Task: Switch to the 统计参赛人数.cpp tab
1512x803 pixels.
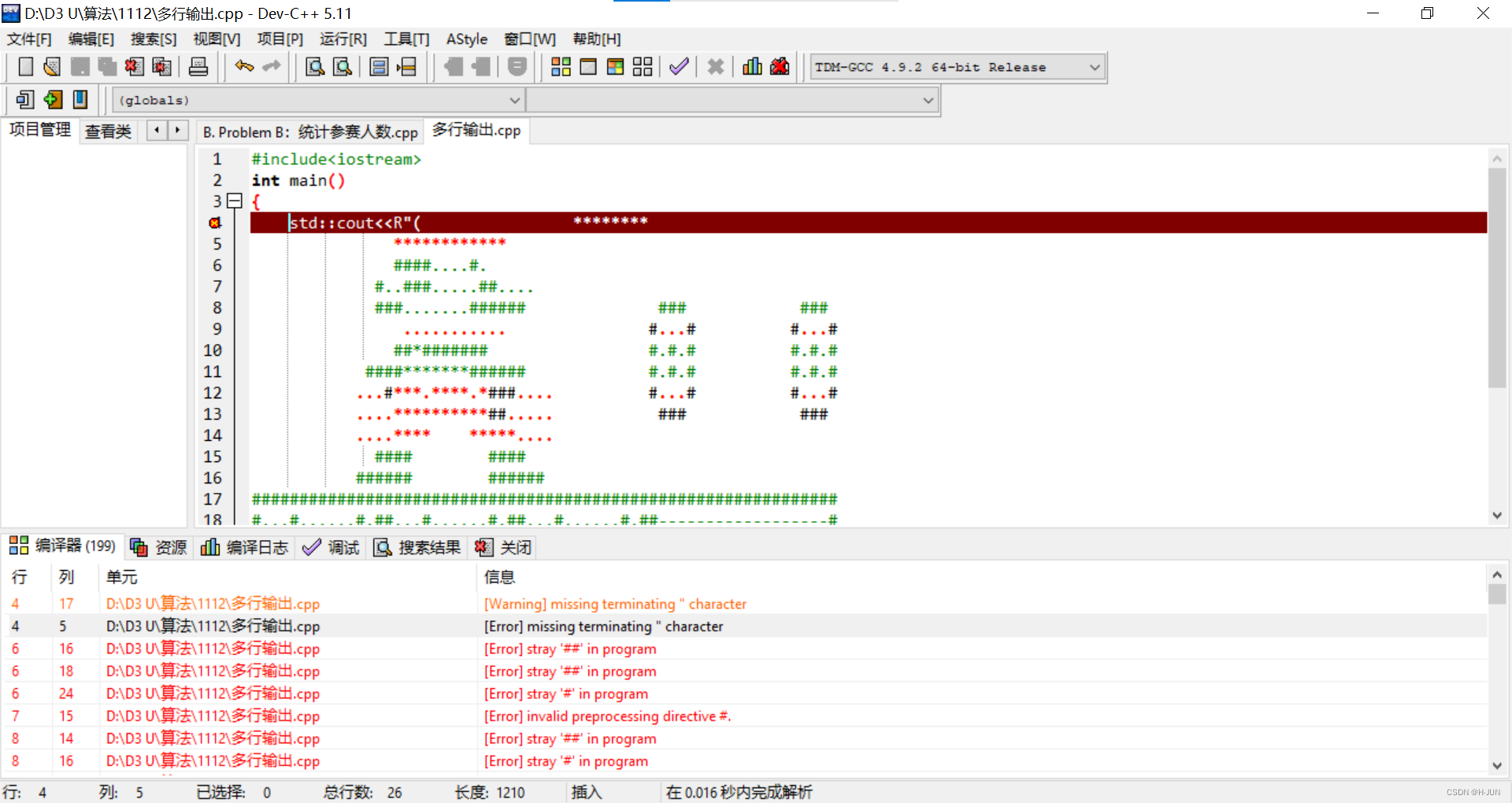Action: pyautogui.click(x=309, y=131)
